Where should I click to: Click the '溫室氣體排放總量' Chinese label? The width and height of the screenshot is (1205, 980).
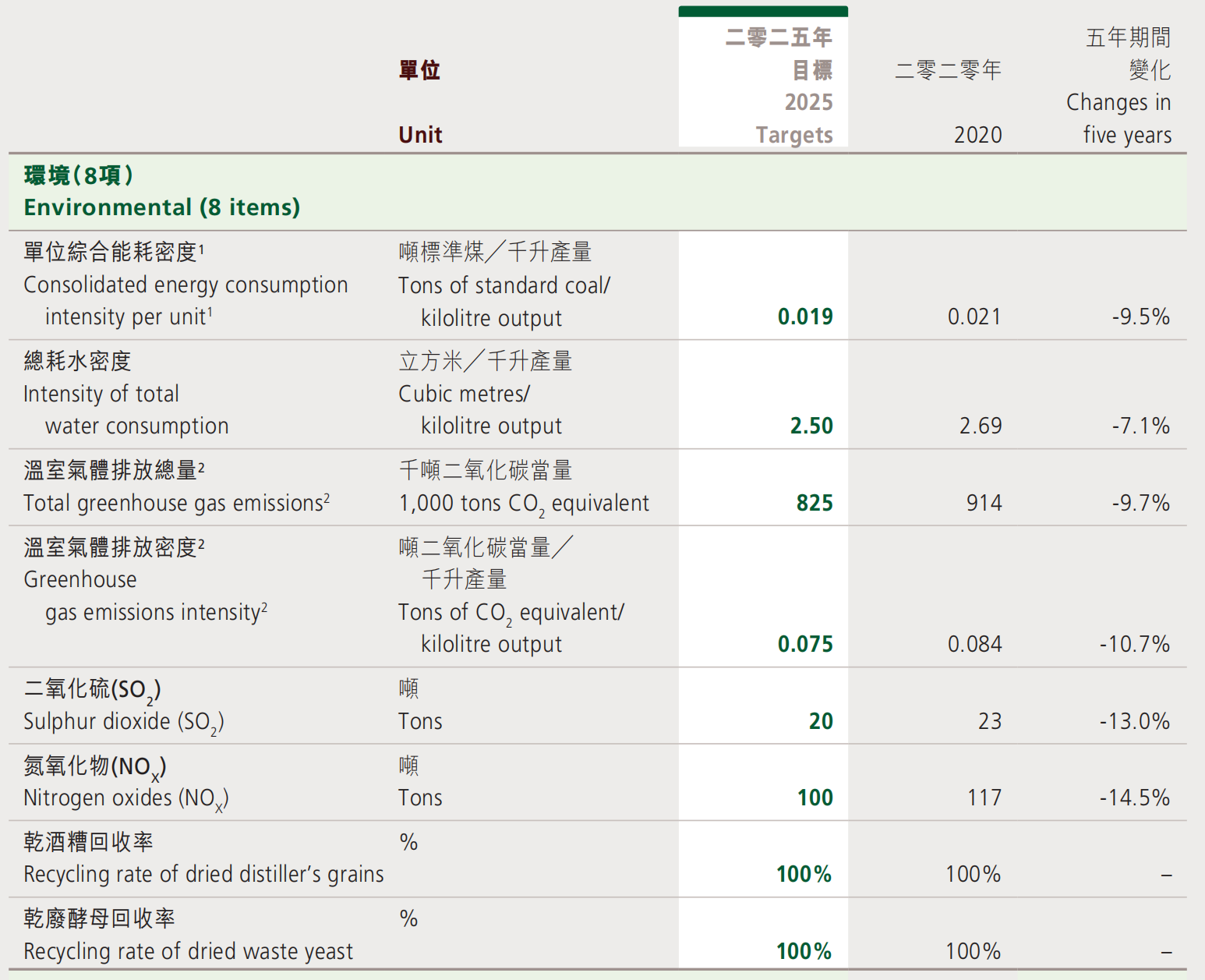coord(114,470)
